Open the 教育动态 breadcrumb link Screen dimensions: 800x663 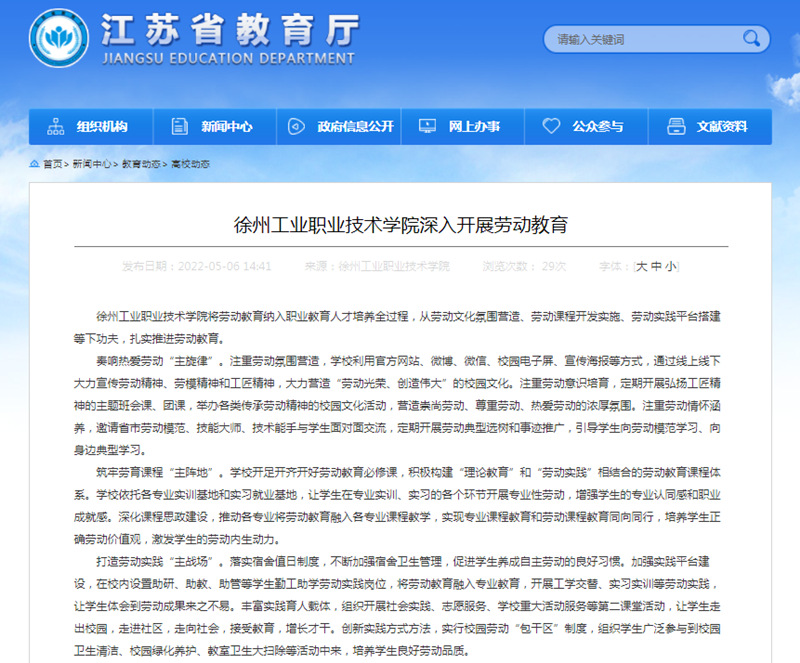click(140, 164)
